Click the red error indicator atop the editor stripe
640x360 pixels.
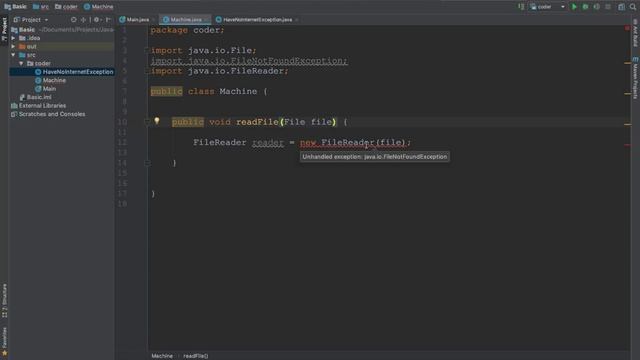[627, 28]
